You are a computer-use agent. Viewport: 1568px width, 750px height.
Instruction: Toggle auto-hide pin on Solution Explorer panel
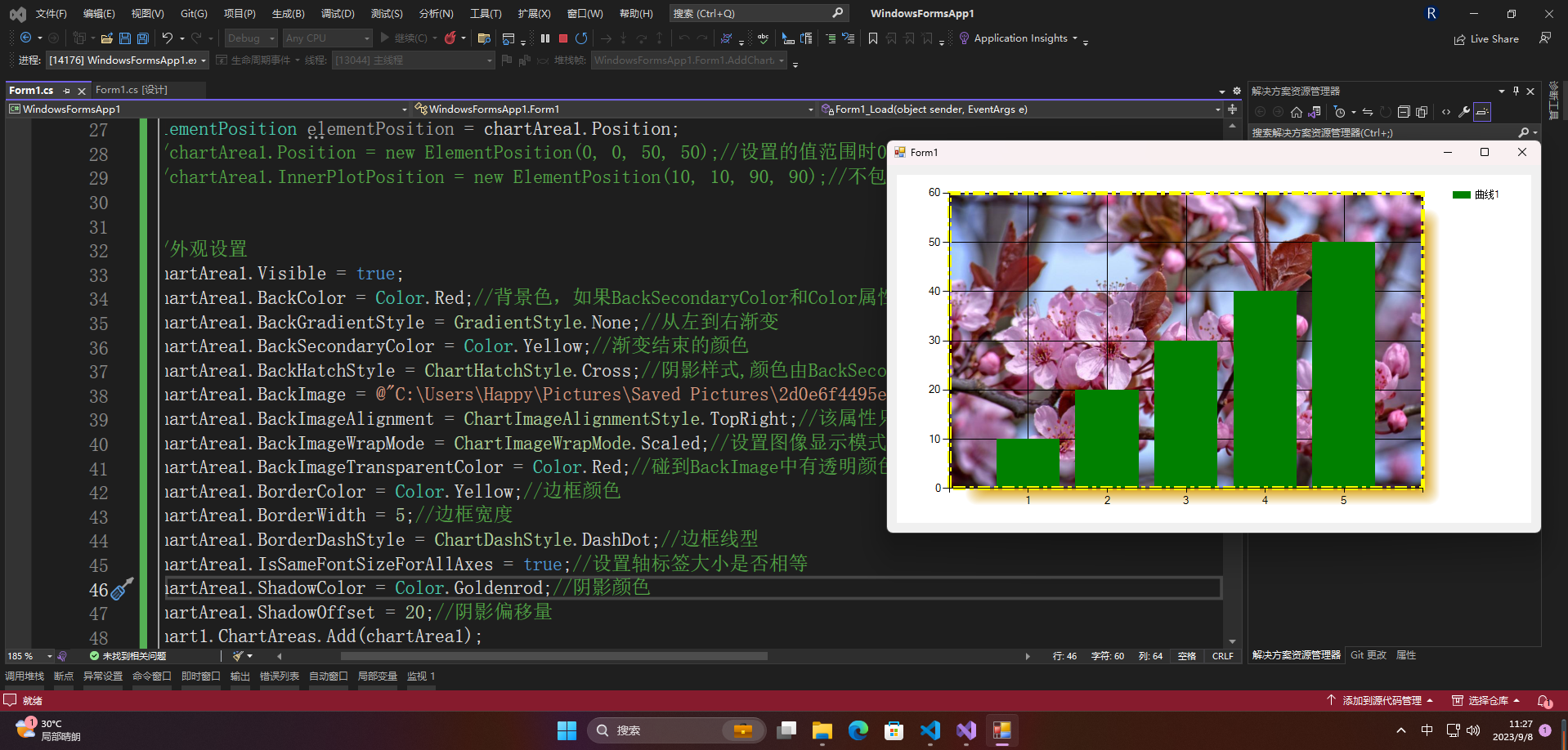tap(1516, 91)
